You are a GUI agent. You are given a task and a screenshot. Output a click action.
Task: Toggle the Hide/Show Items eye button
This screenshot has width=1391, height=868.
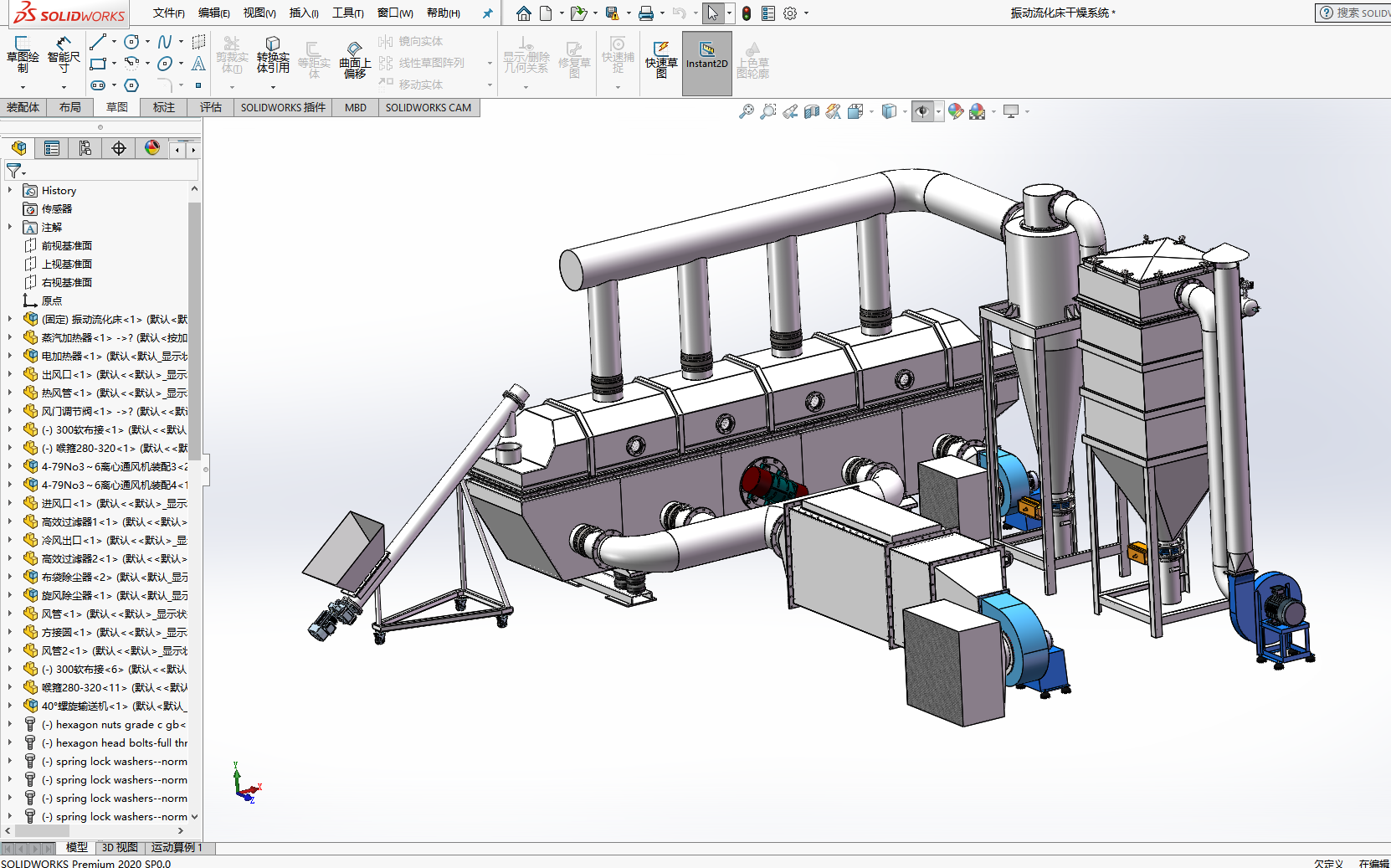(922, 111)
